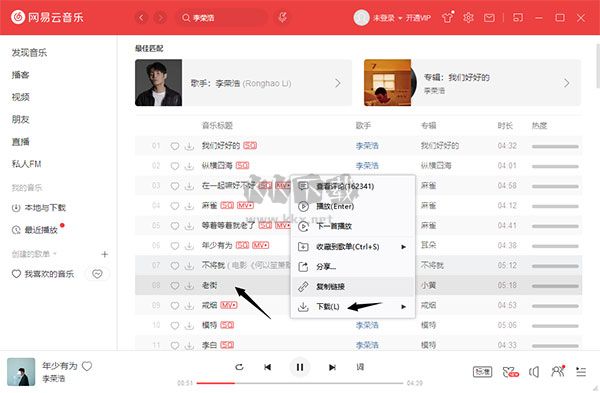Open 我喜欢的音乐 playlist
Viewport: 600px width, 393px height.
[42, 274]
